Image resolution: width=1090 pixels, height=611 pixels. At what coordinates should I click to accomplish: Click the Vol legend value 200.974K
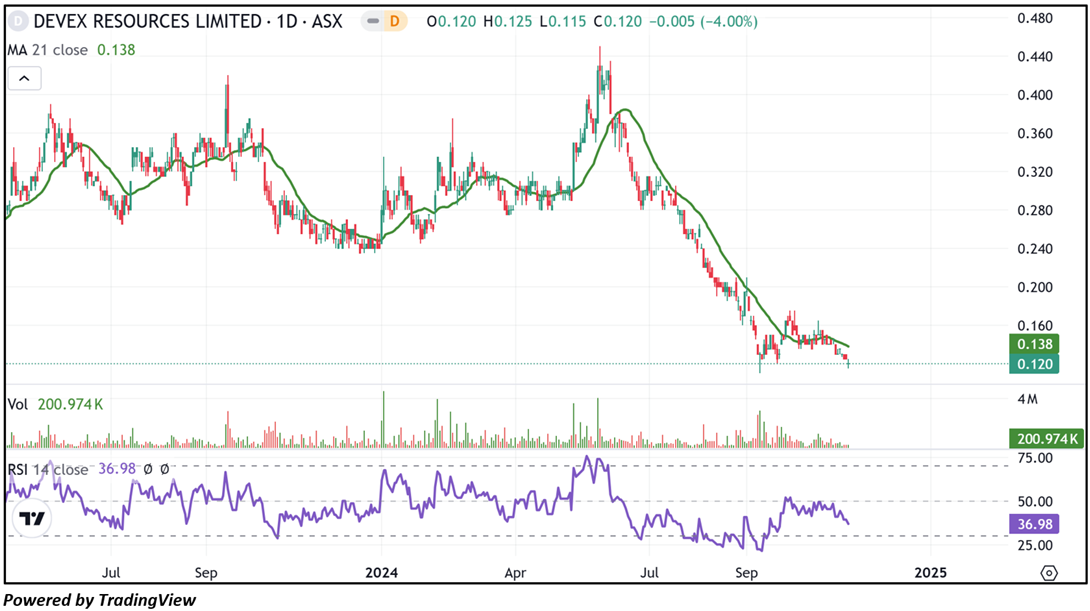coord(70,405)
